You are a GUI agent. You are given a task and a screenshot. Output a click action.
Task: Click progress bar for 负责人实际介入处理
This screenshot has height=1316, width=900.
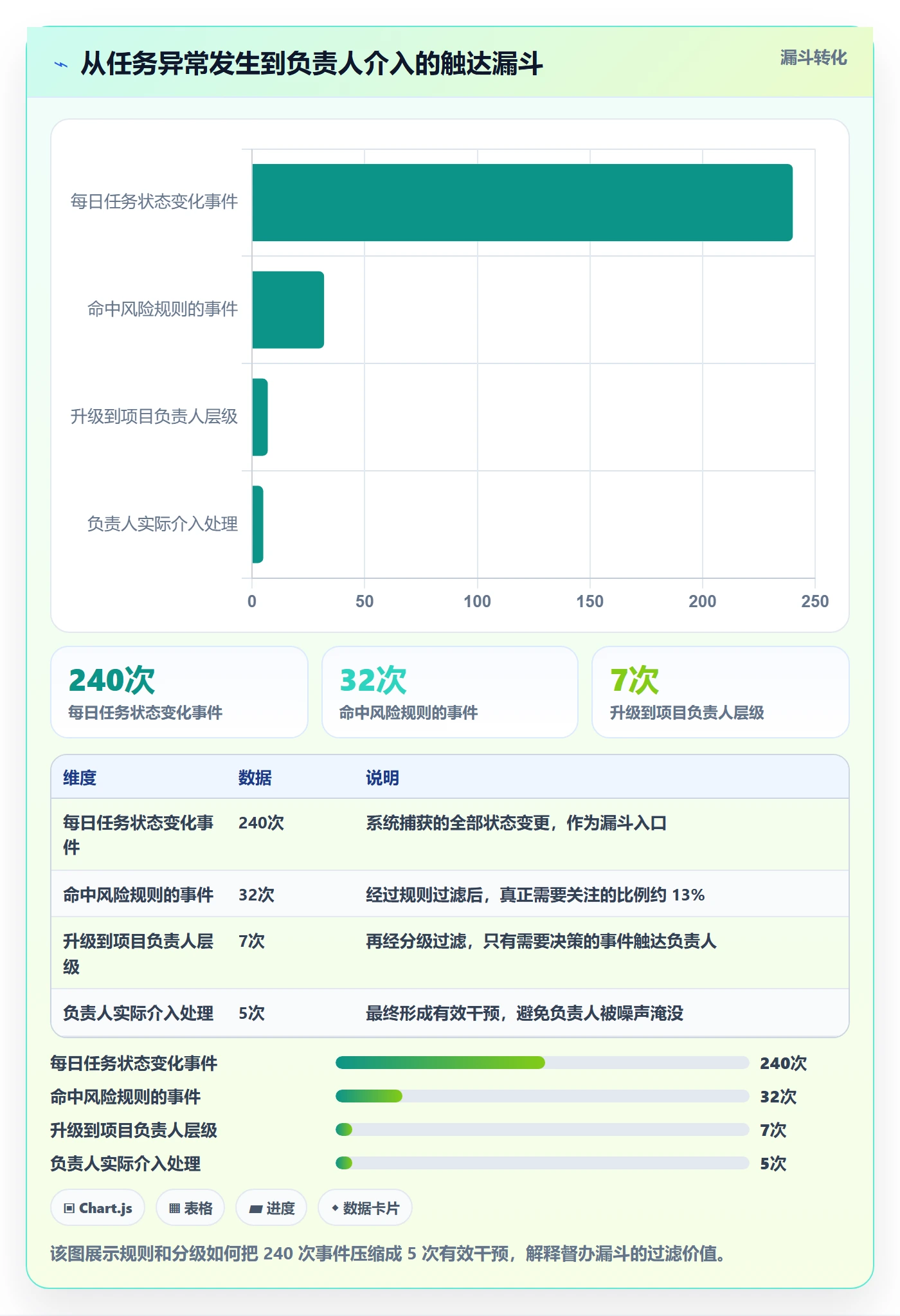(x=542, y=1163)
